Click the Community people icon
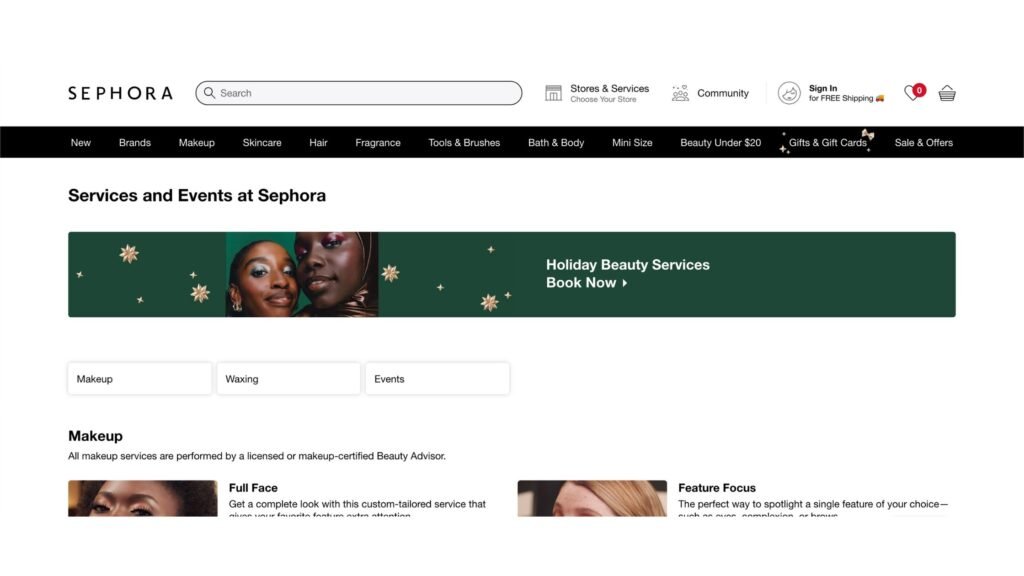1024x576 pixels. point(680,93)
